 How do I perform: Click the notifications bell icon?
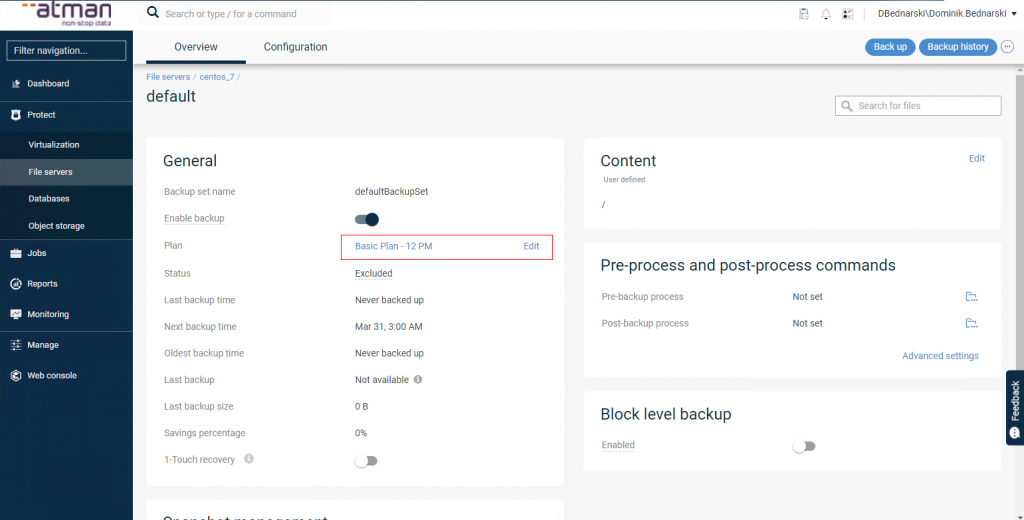click(x=826, y=14)
